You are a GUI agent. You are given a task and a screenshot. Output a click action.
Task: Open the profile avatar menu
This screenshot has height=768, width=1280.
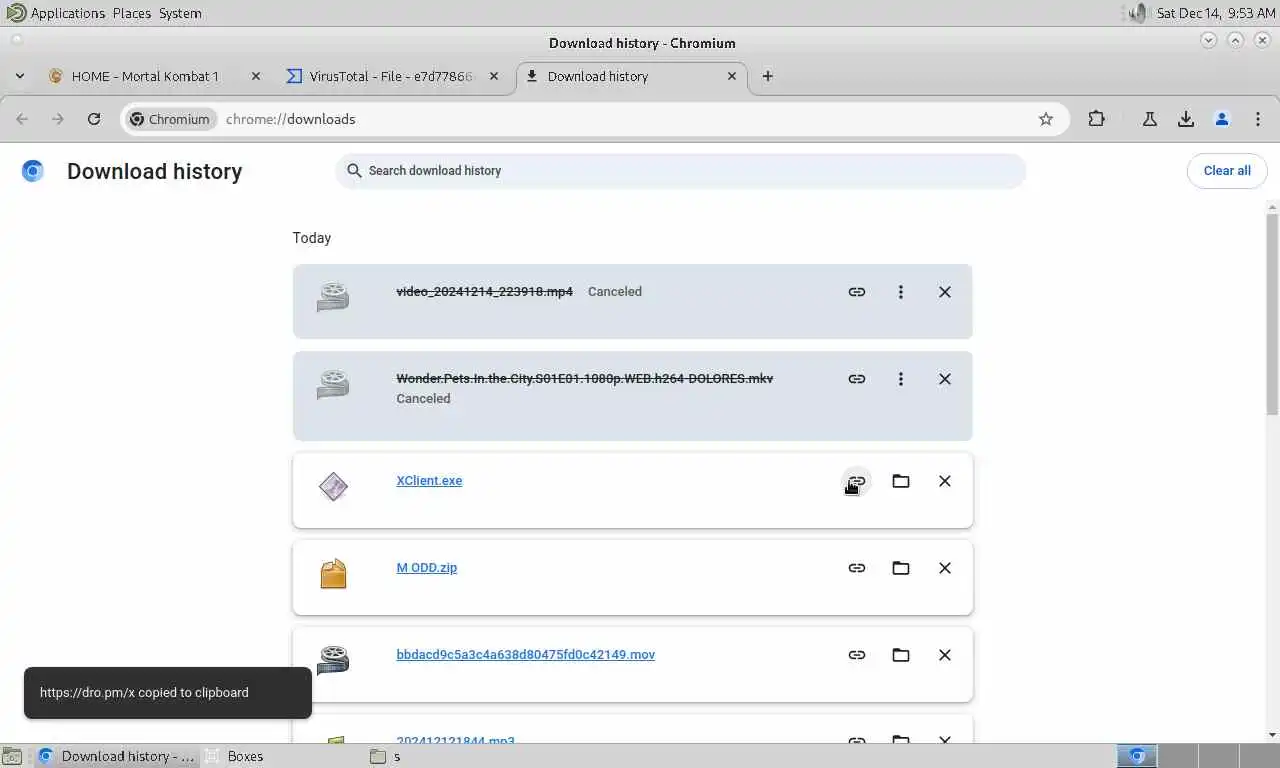pyautogui.click(x=1222, y=119)
